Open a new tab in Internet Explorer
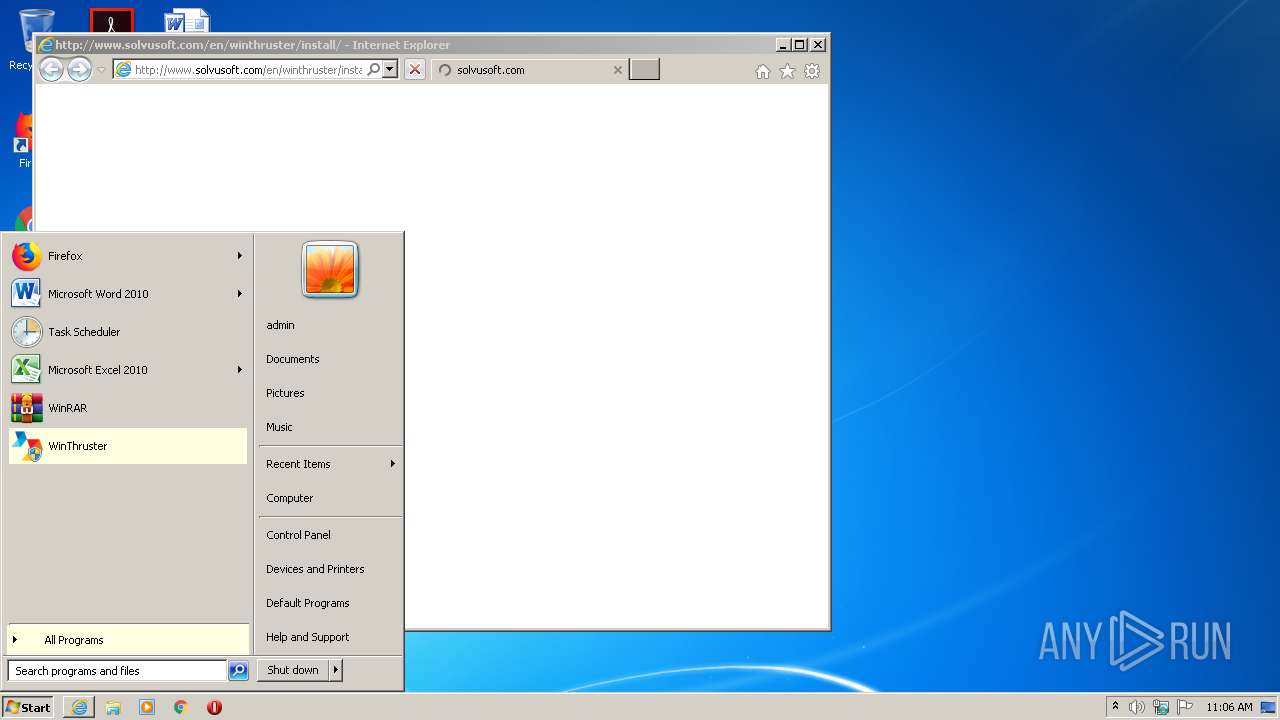The height and width of the screenshot is (720, 1280). coord(644,70)
